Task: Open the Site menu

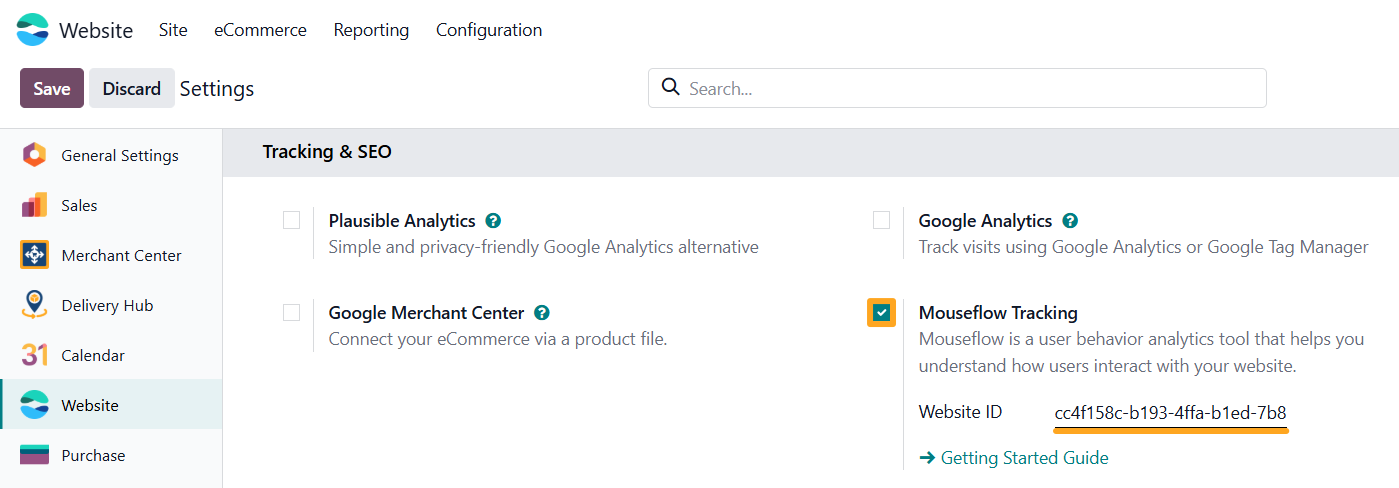Action: [173, 30]
